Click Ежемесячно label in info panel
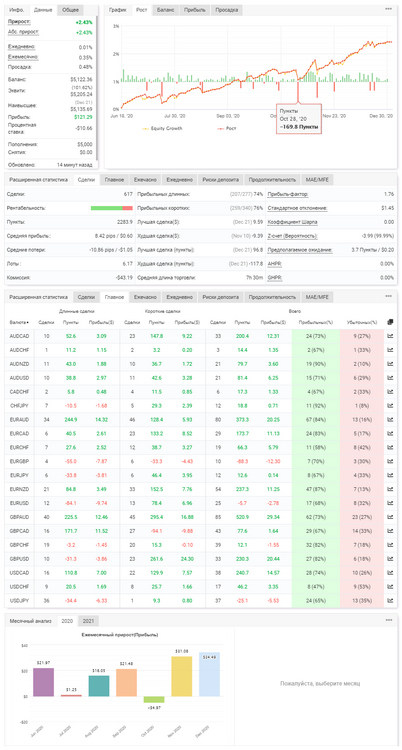This screenshot has height=750, width=402. (x=22, y=57)
